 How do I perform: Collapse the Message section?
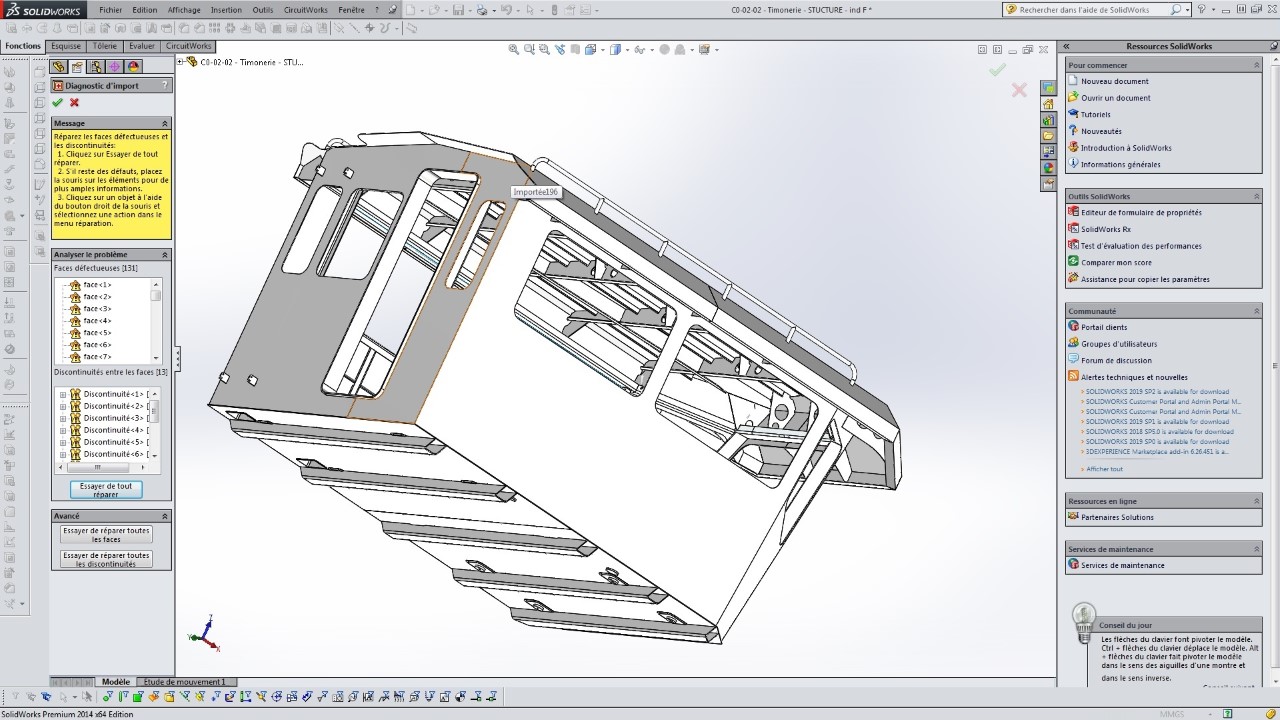pos(164,123)
